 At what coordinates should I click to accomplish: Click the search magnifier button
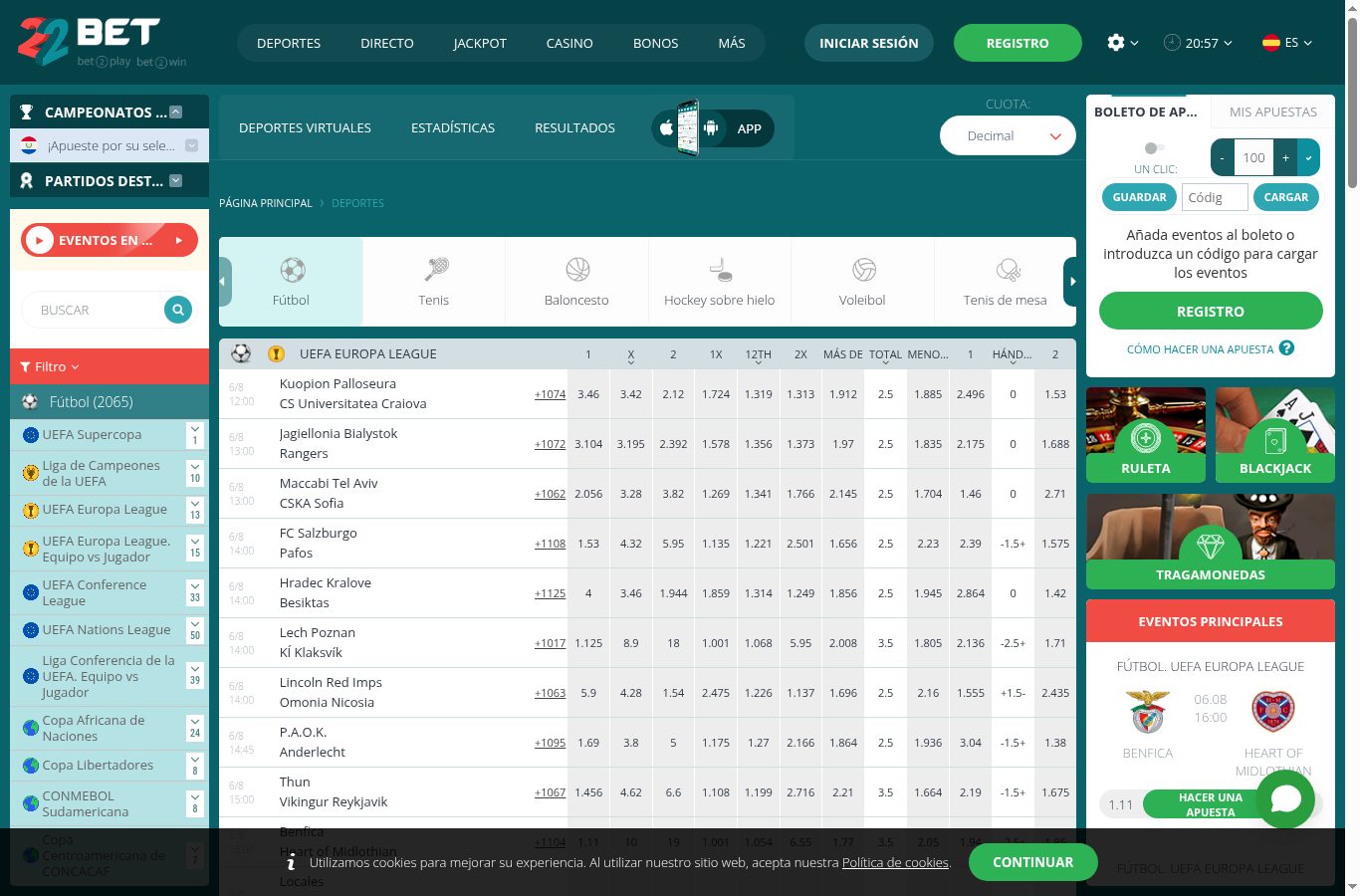178,310
